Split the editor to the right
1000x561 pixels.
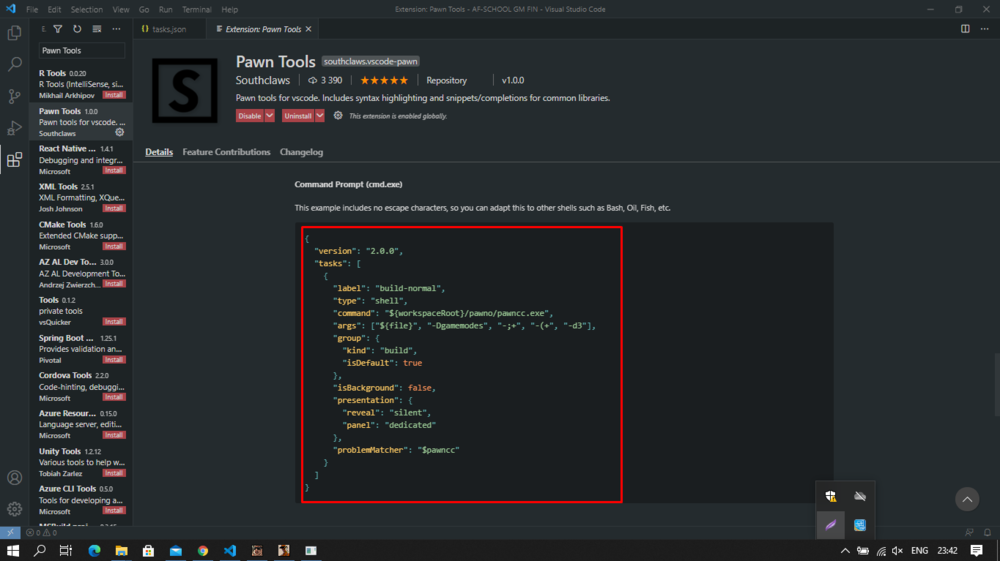965,29
